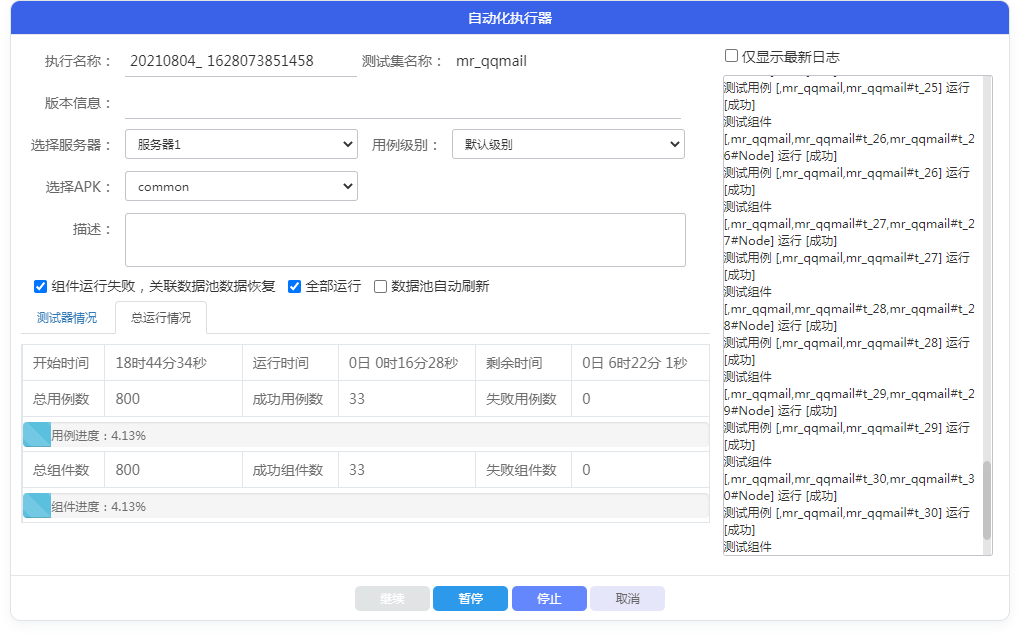Click the 版本信息 input field
Viewport: 1020px width, 640px height.
click(x=402, y=103)
